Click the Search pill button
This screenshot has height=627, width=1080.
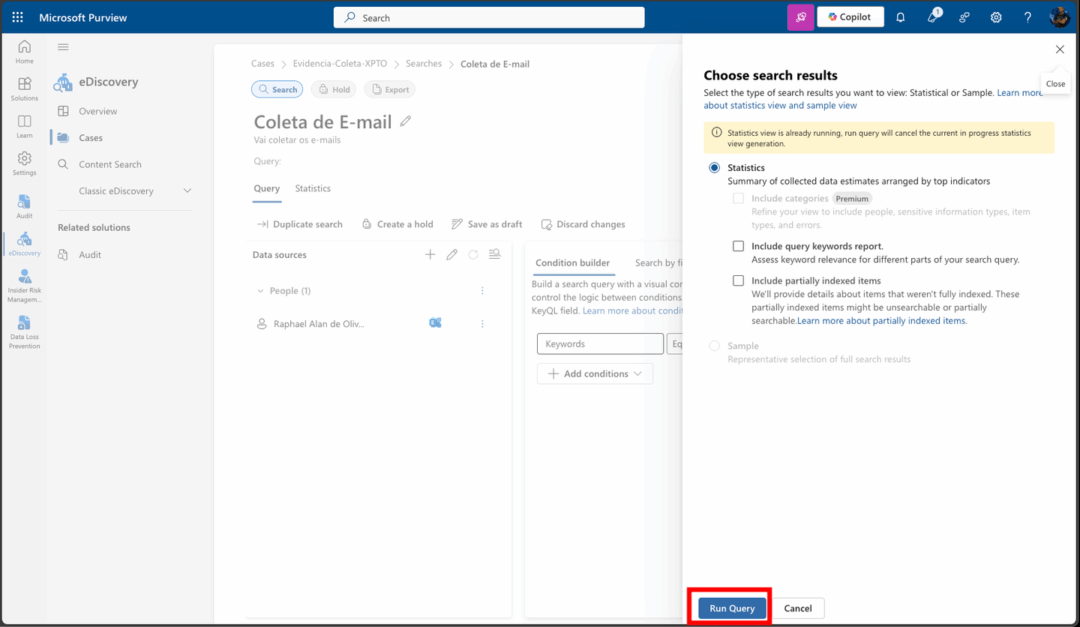277,90
